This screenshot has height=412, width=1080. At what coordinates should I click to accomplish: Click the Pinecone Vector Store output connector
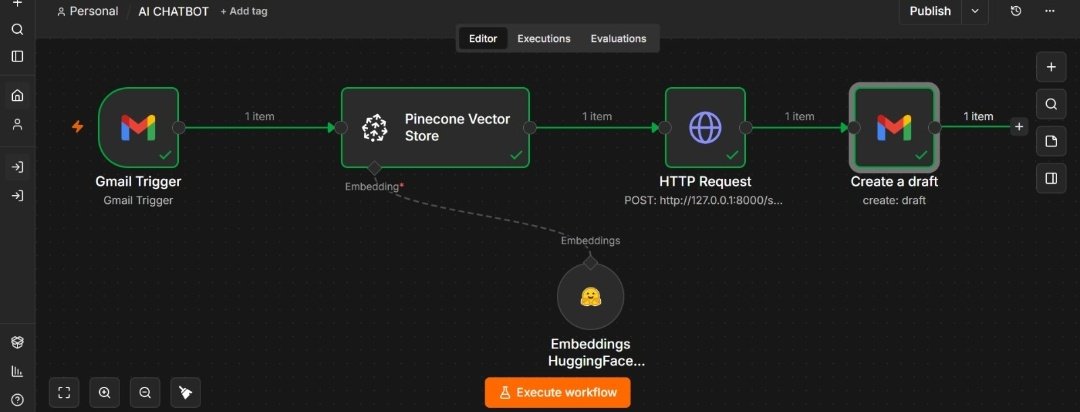click(x=530, y=127)
